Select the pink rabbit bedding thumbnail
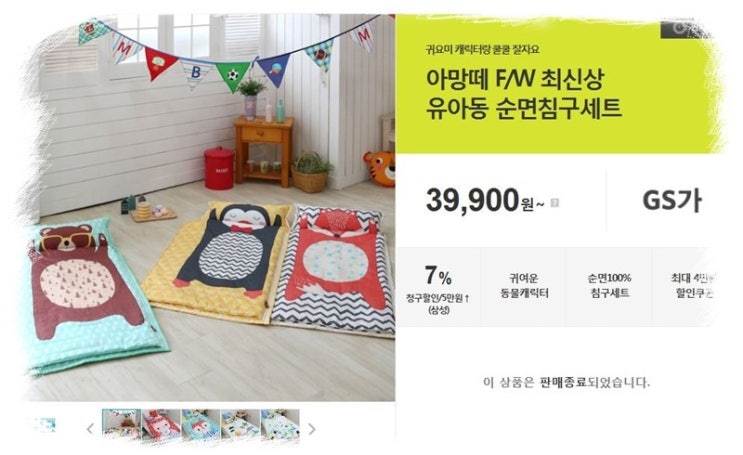 click(x=162, y=424)
